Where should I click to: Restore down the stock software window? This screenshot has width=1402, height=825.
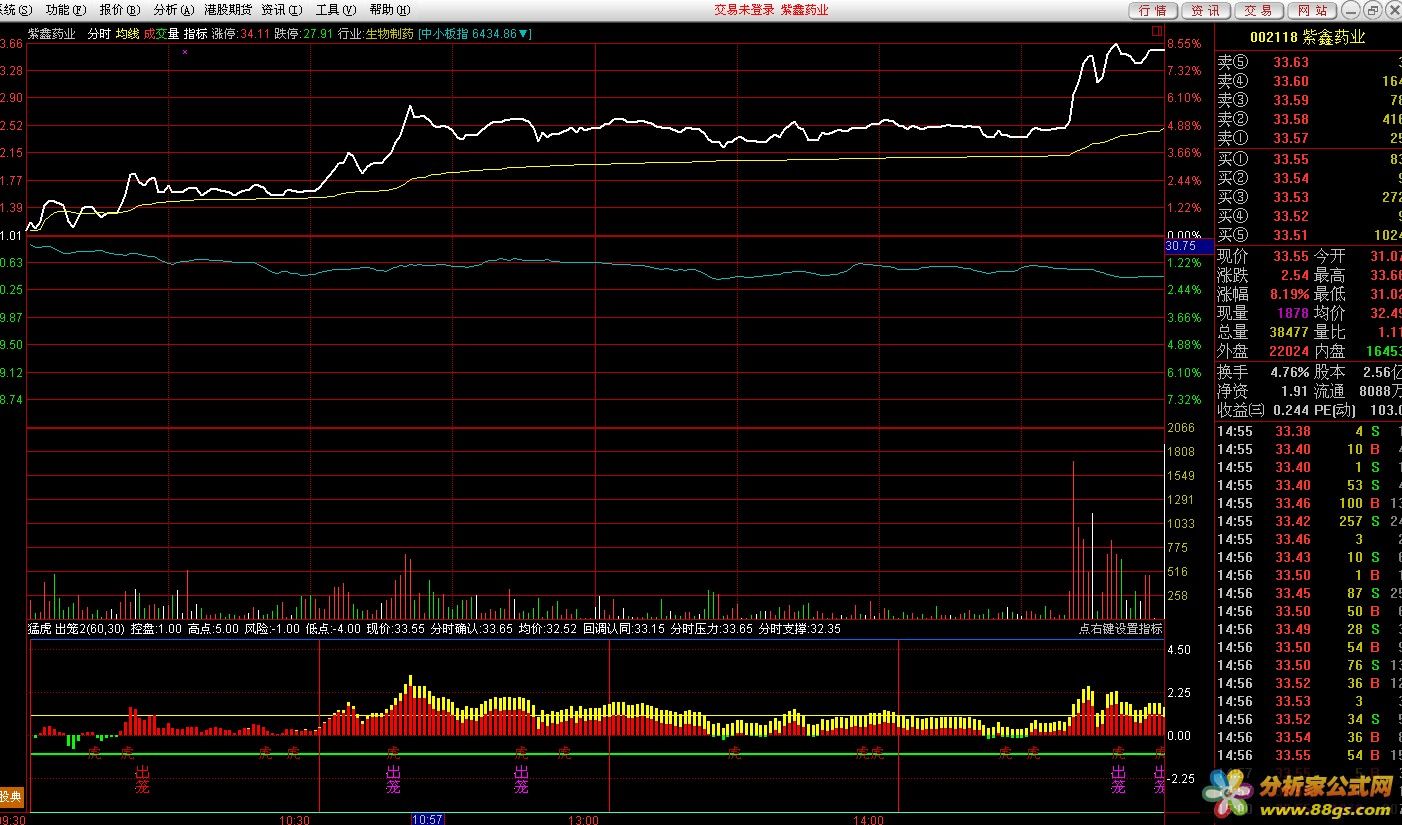[x=1371, y=9]
